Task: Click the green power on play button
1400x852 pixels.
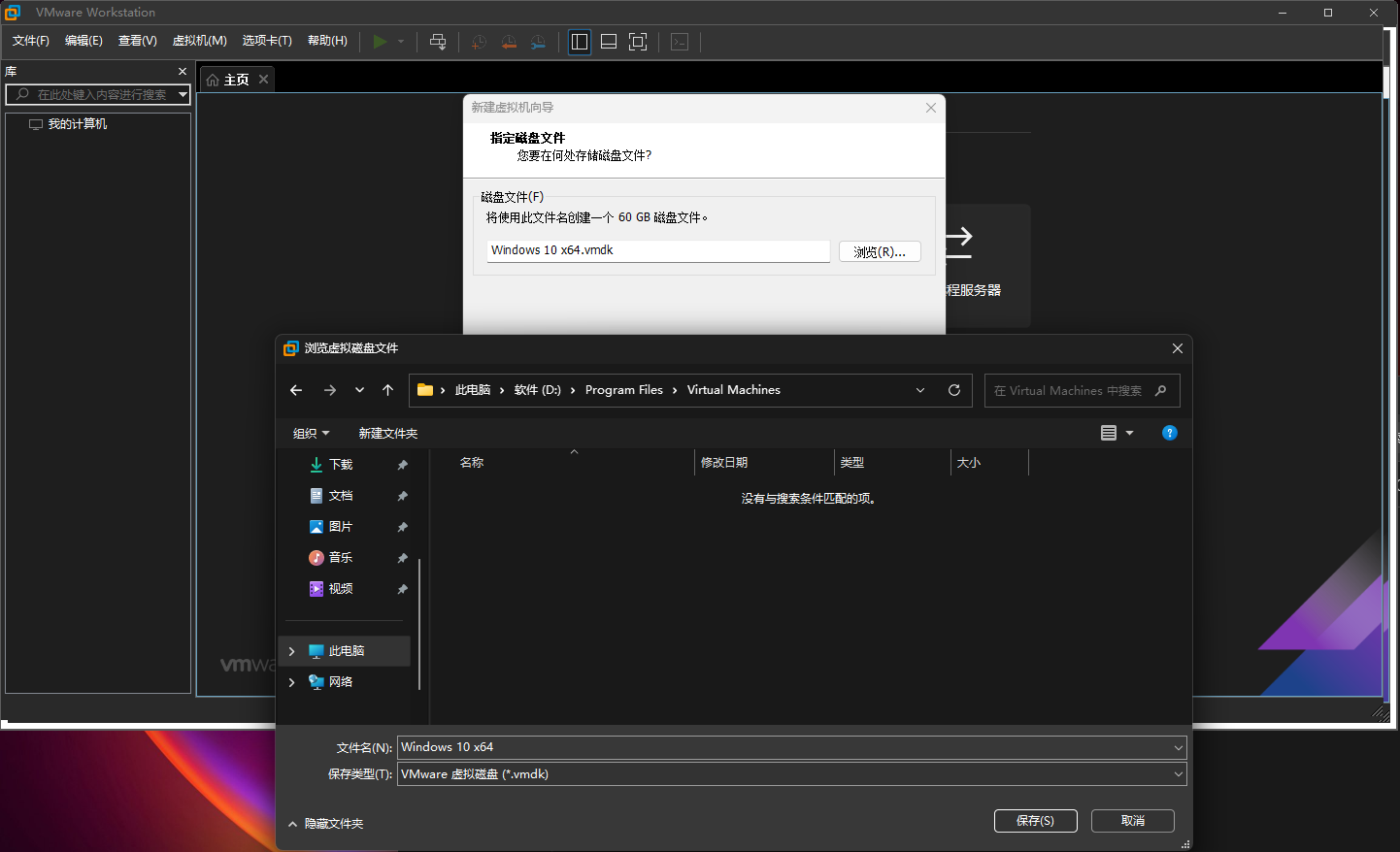Action: click(x=380, y=42)
